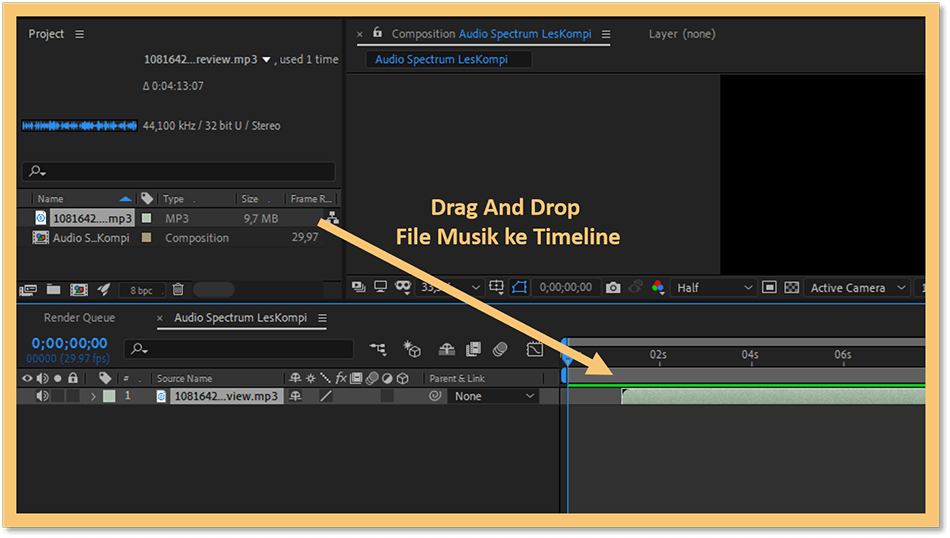
Task: Click the parent pick whip spiral icon
Action: [x=434, y=396]
